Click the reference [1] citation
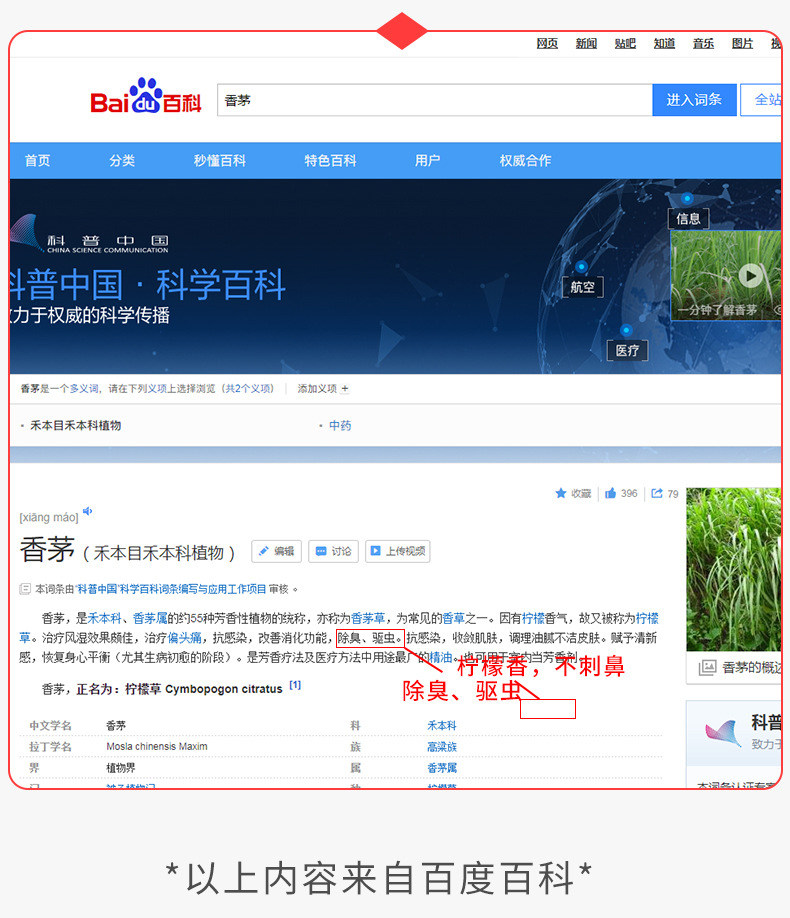 295,685
